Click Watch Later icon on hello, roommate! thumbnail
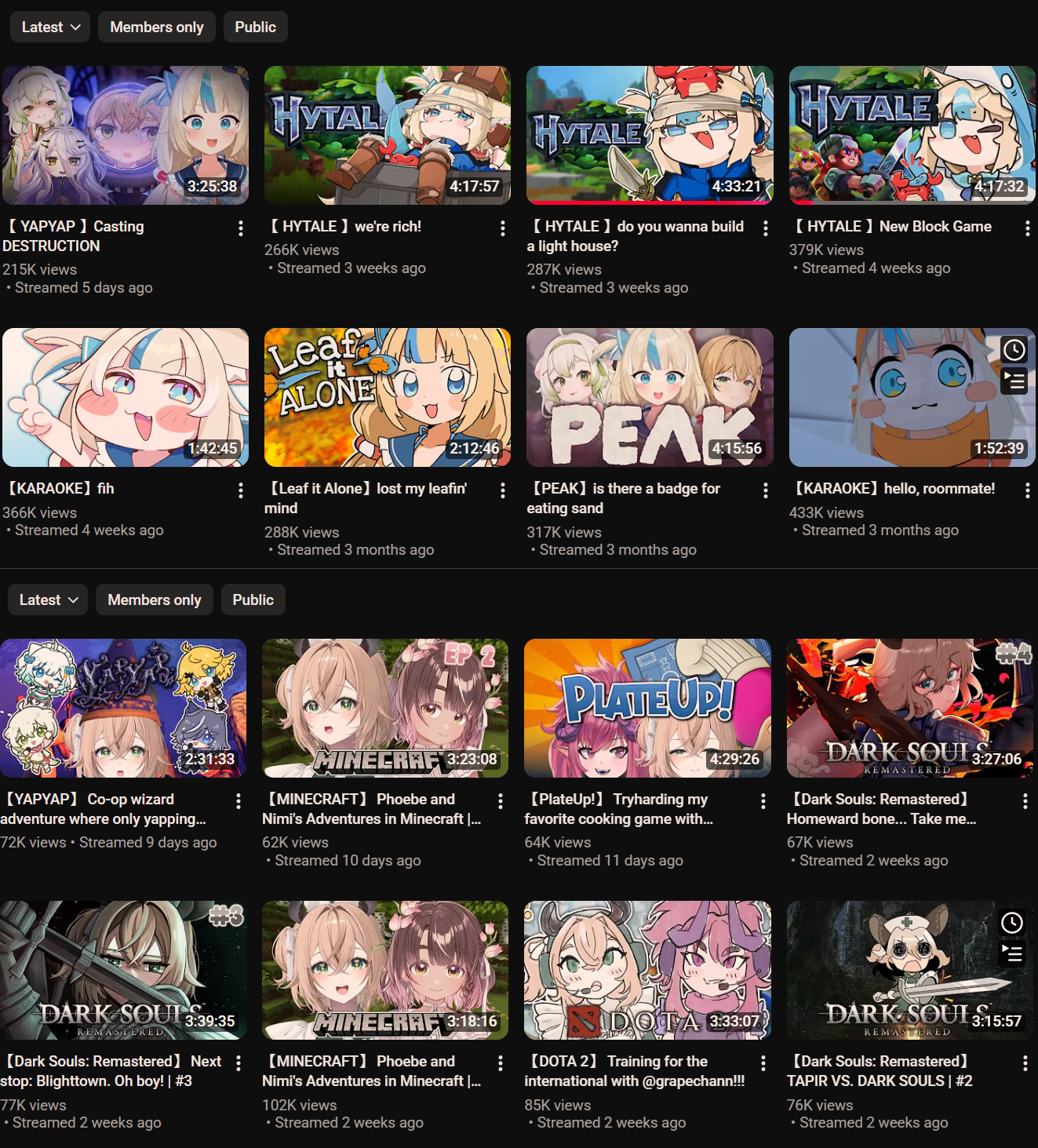This screenshot has height=1148, width=1038. pyautogui.click(x=1014, y=350)
